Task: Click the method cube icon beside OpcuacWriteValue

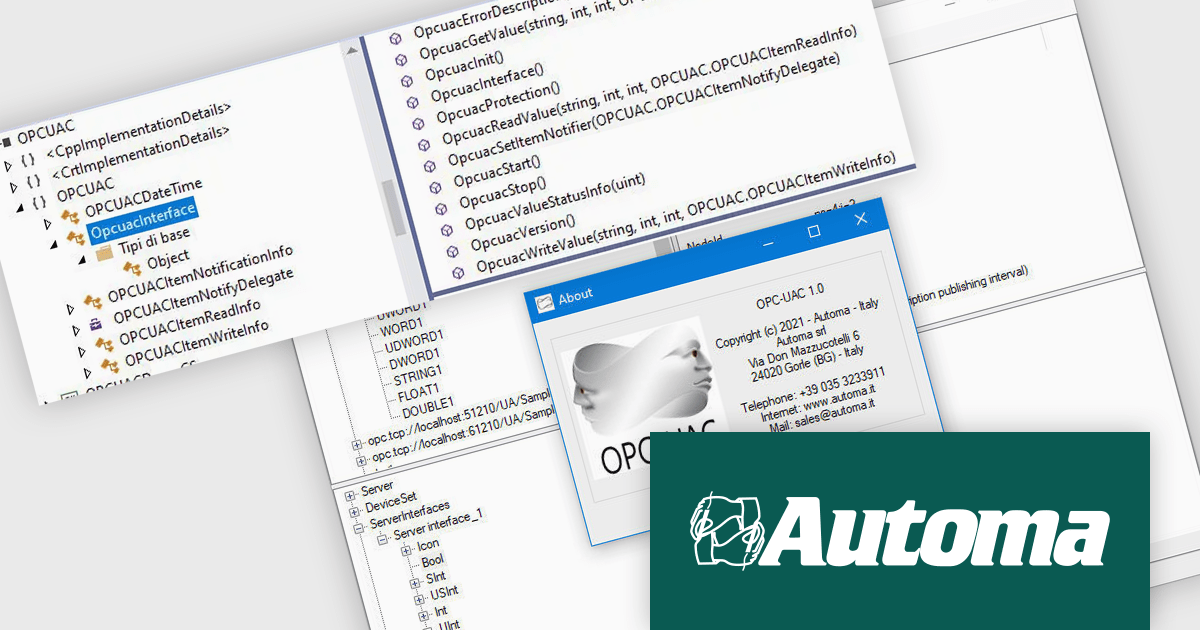Action: point(456,271)
